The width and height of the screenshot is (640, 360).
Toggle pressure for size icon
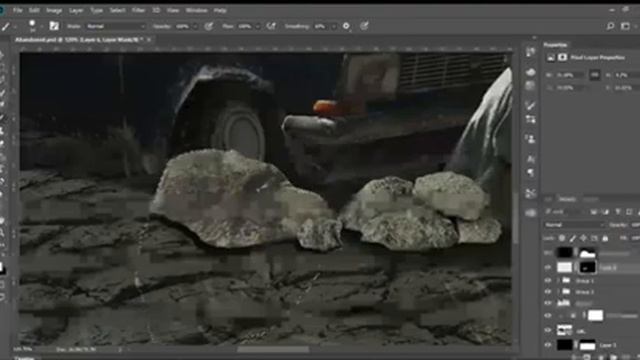[364, 26]
